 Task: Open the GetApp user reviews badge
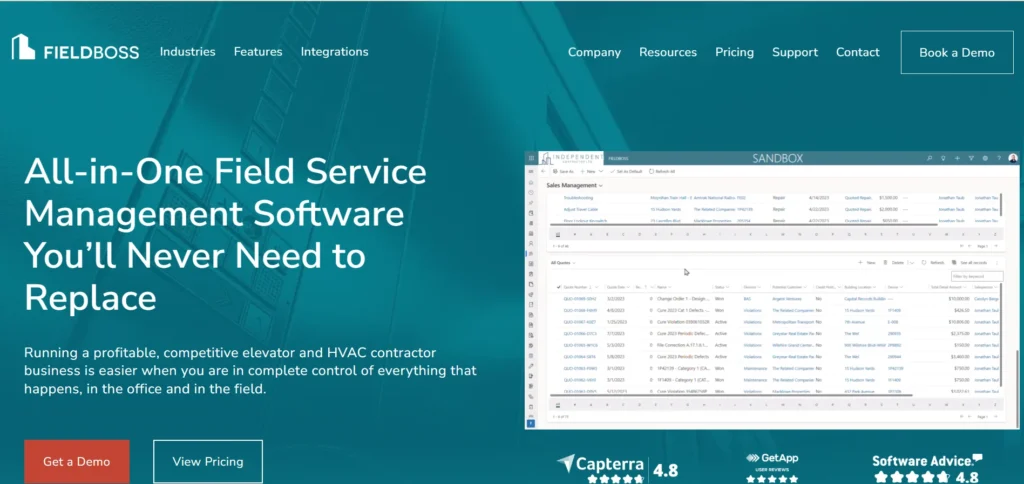(x=772, y=468)
